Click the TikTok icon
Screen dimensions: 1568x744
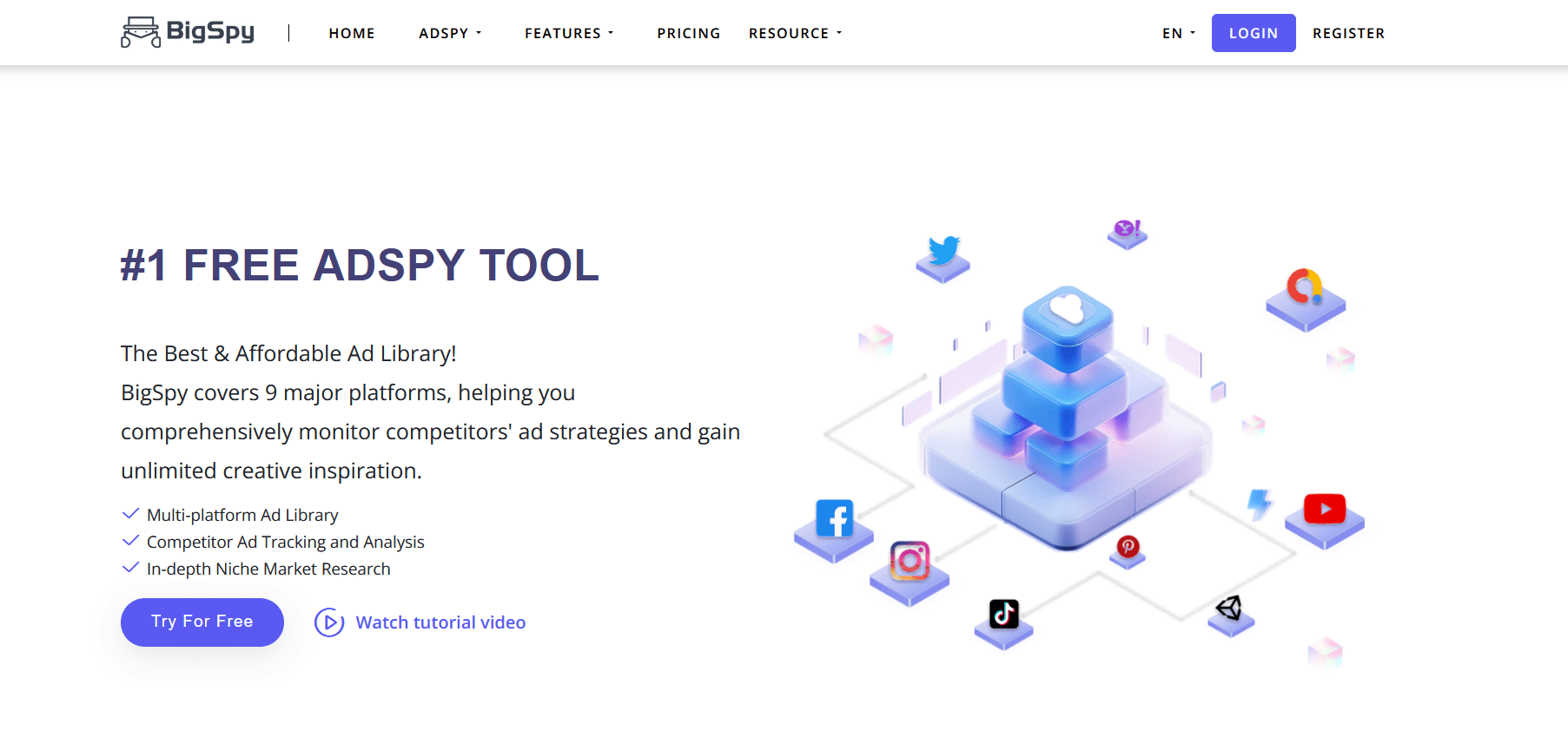click(1004, 614)
